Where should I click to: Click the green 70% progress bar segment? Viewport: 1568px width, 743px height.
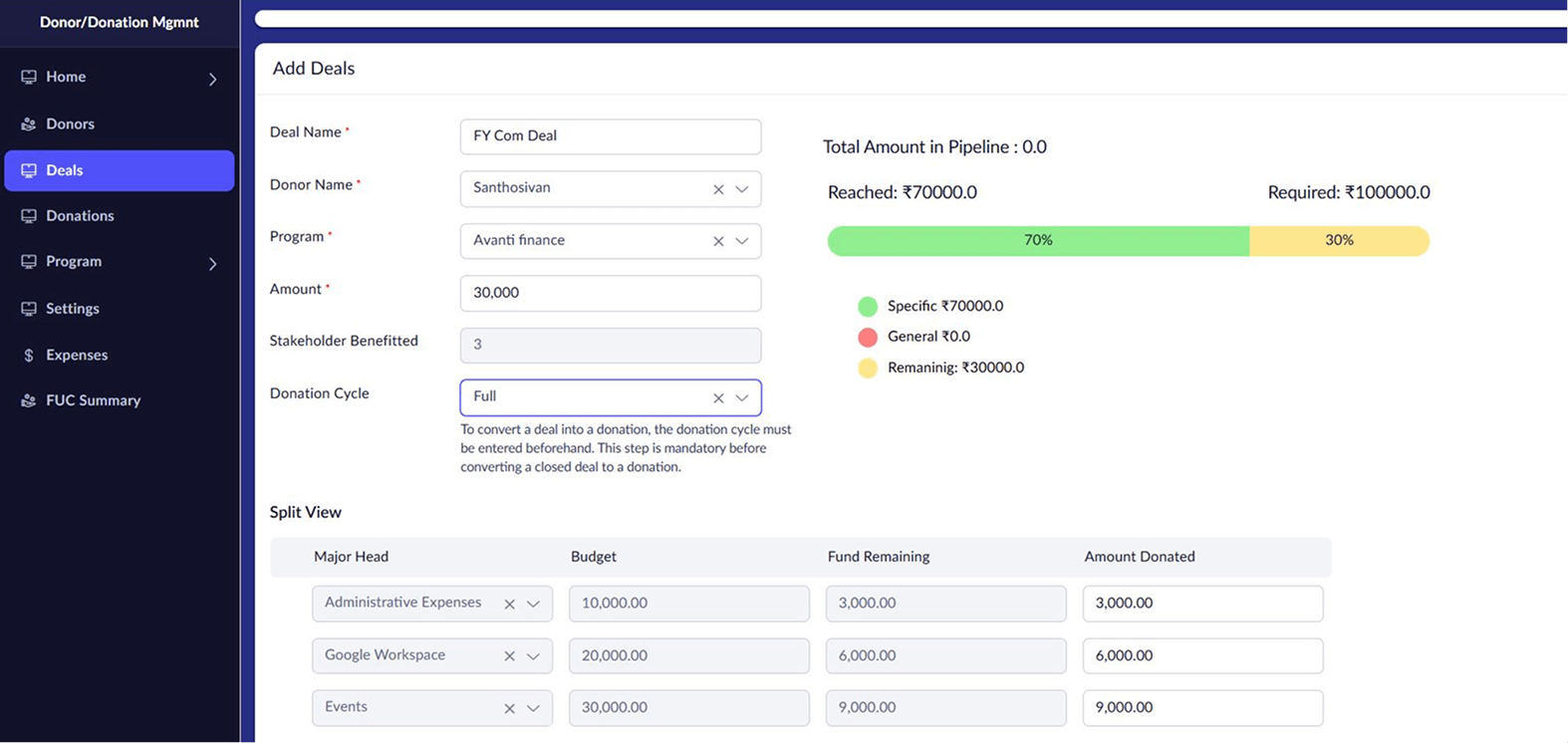1038,241
